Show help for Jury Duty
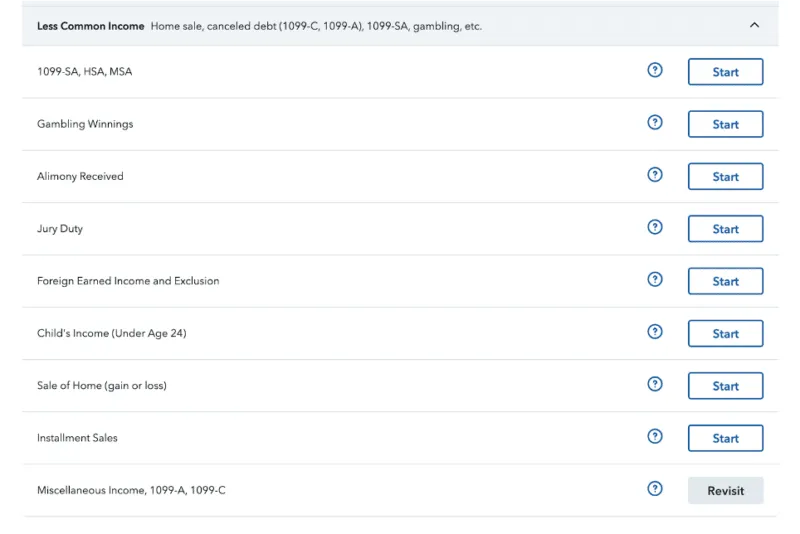Screen dimensions: 800x534 click(655, 227)
